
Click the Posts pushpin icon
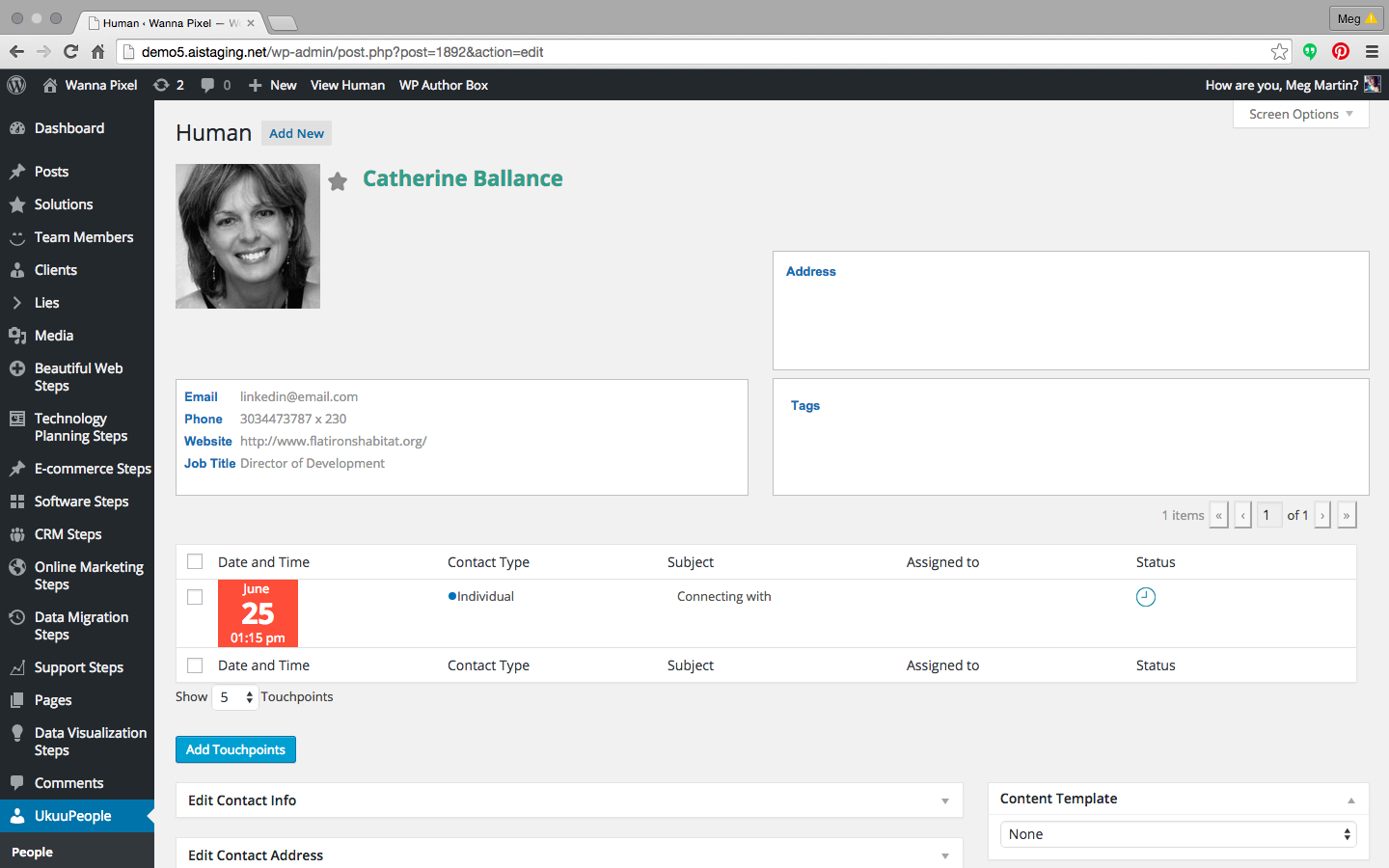pos(17,172)
